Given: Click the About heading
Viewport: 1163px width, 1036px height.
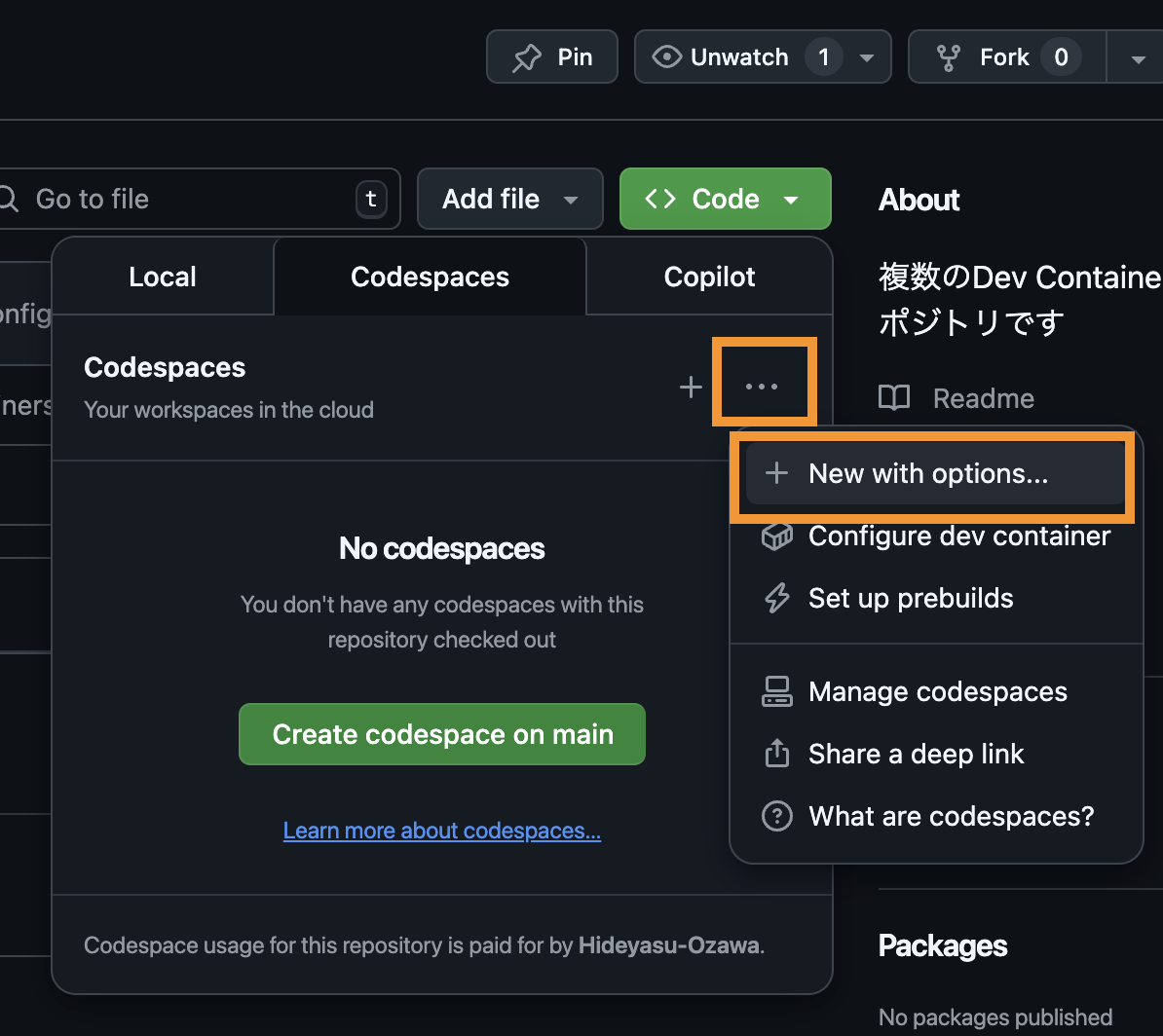Looking at the screenshot, I should [x=919, y=200].
